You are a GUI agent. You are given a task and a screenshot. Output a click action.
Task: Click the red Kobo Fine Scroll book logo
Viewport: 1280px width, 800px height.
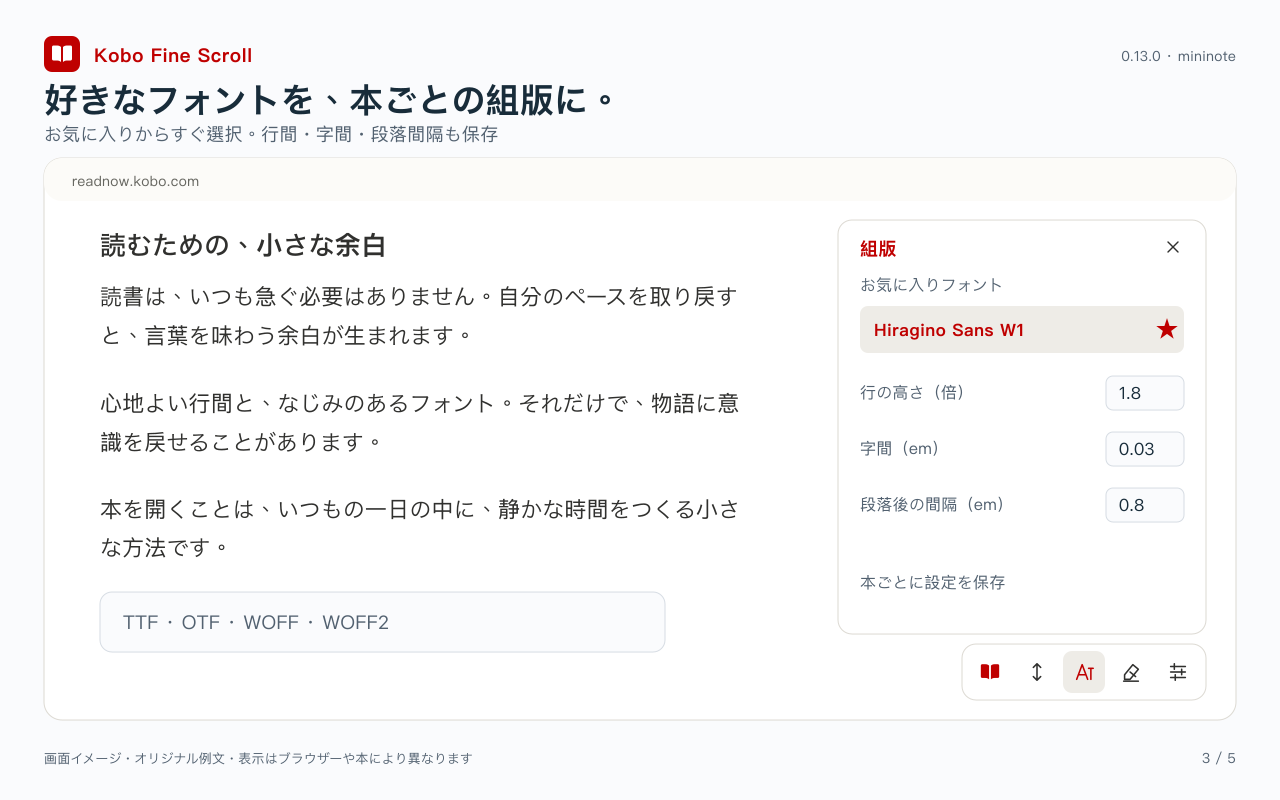pyautogui.click(x=62, y=54)
